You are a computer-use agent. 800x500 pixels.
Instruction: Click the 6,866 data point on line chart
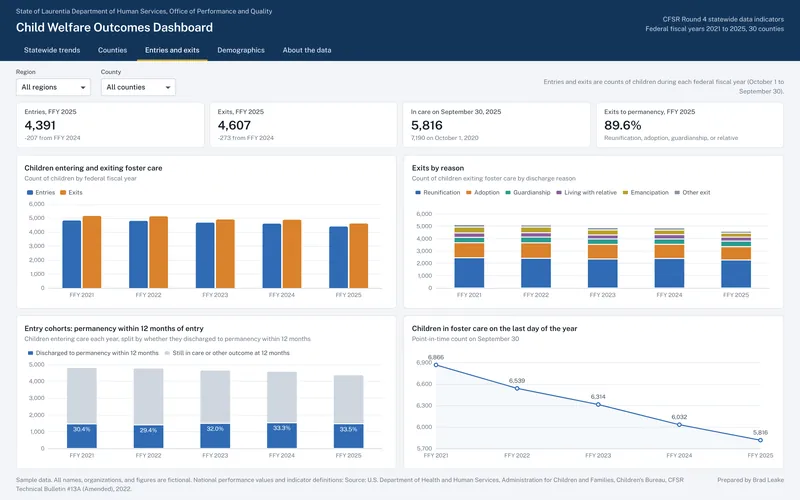pos(436,365)
